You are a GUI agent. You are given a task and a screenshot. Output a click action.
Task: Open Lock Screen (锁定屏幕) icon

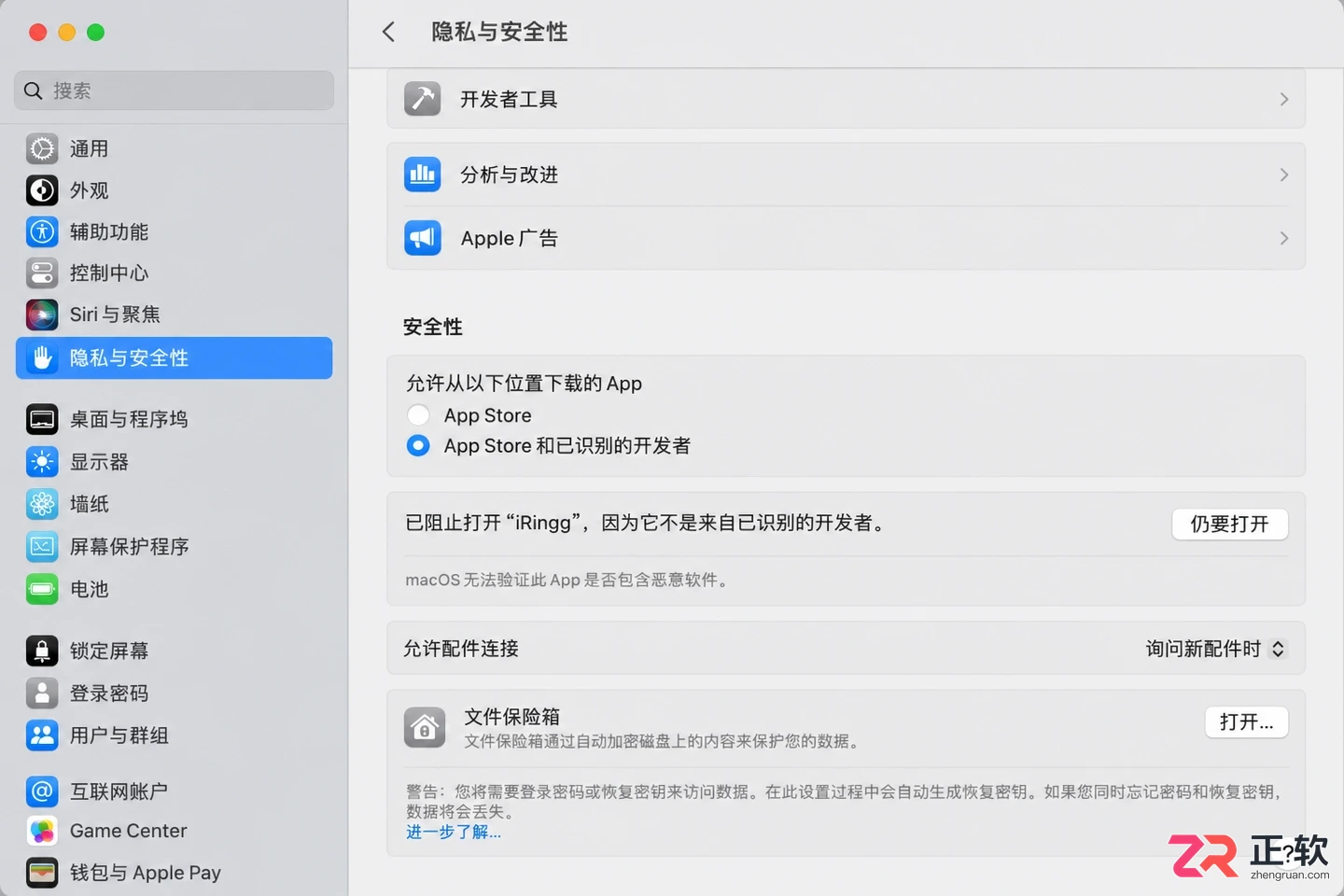pos(42,651)
